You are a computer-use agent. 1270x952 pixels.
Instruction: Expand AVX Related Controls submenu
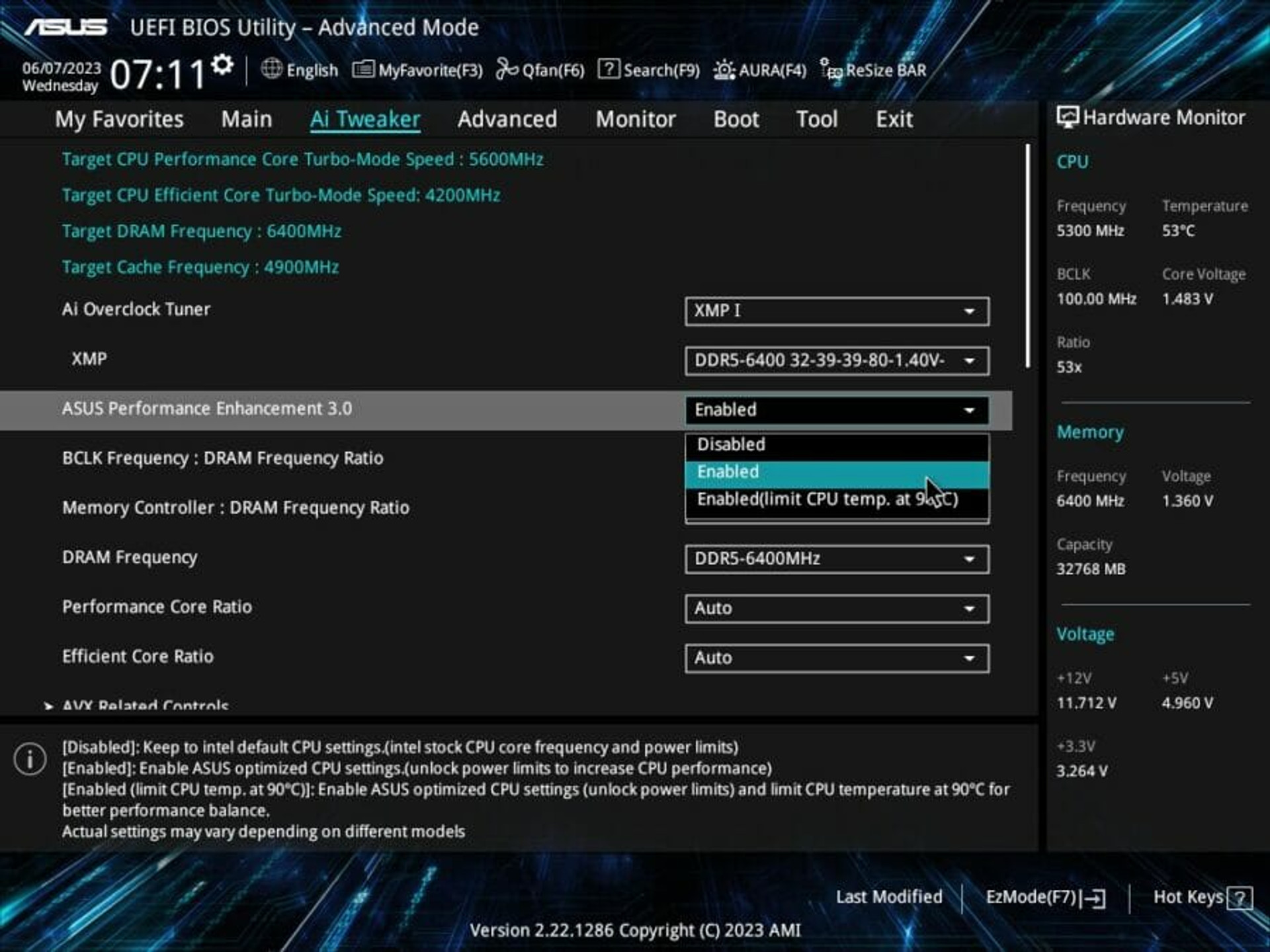pos(145,705)
